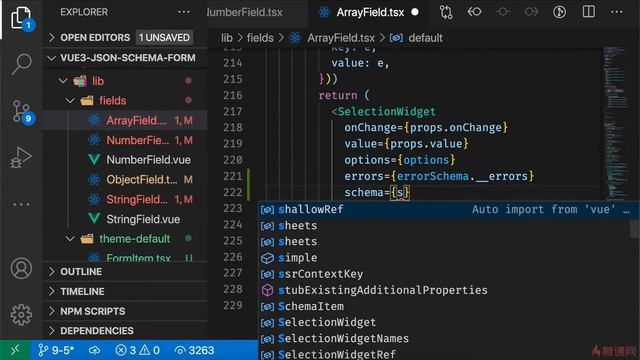
Task: Go to previous change arrow icon
Action: pos(474,12)
